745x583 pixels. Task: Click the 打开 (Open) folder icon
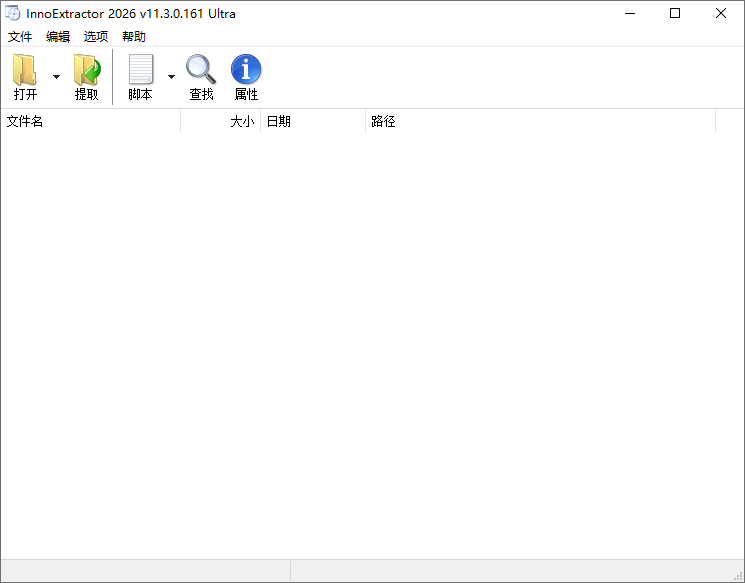click(25, 69)
